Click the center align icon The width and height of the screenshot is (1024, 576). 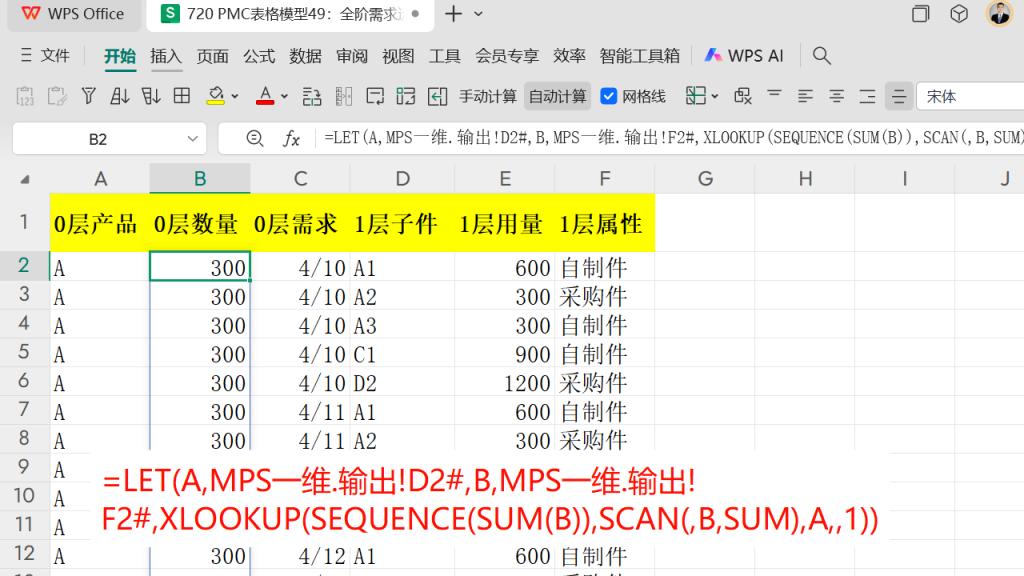click(836, 97)
